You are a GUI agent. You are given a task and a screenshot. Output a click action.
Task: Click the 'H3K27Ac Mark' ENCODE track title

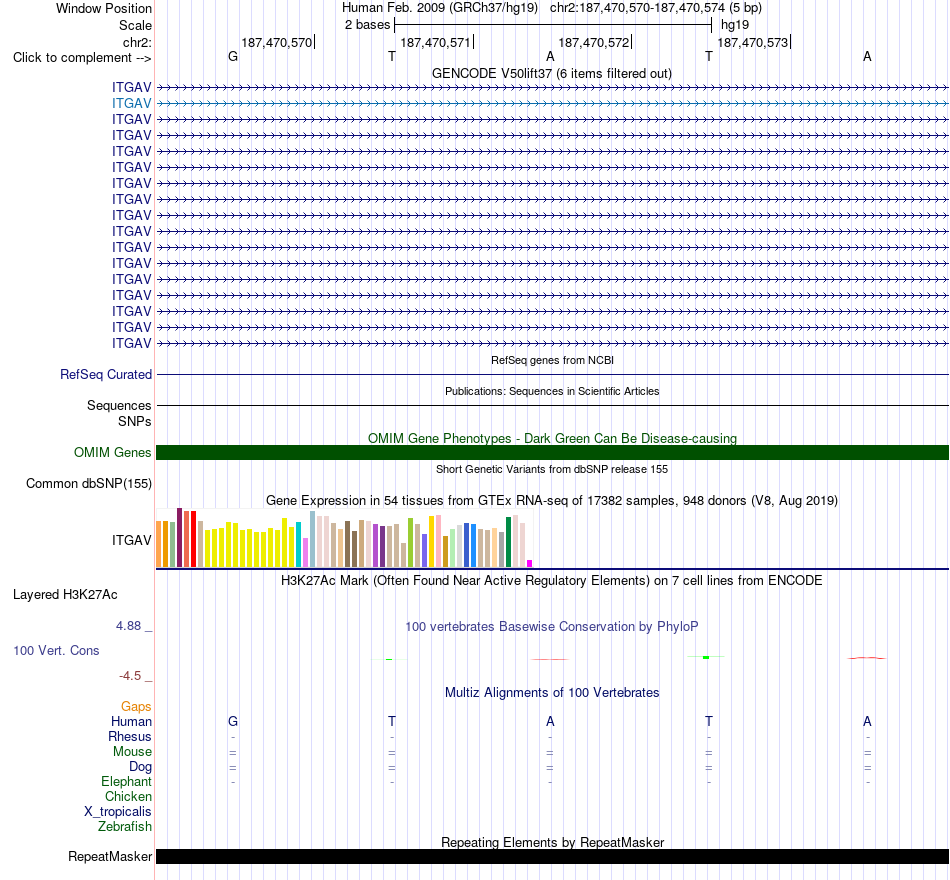click(x=552, y=581)
